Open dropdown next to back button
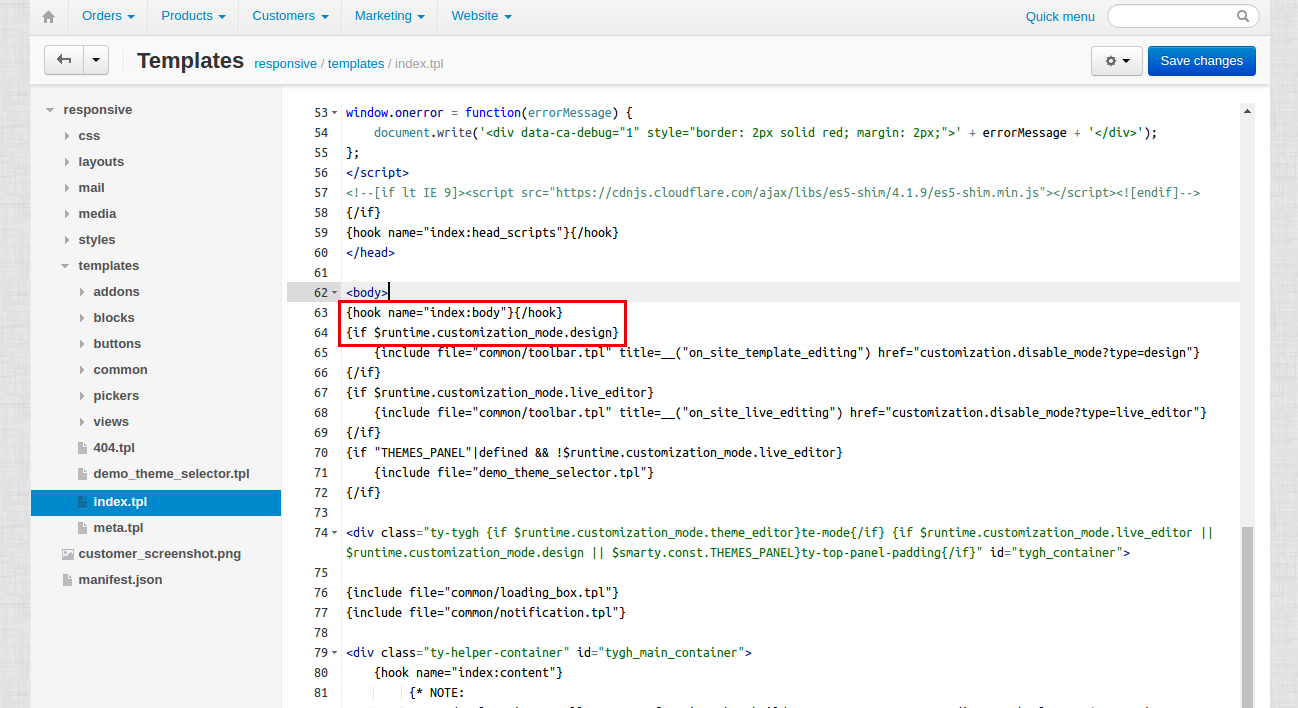 point(96,60)
